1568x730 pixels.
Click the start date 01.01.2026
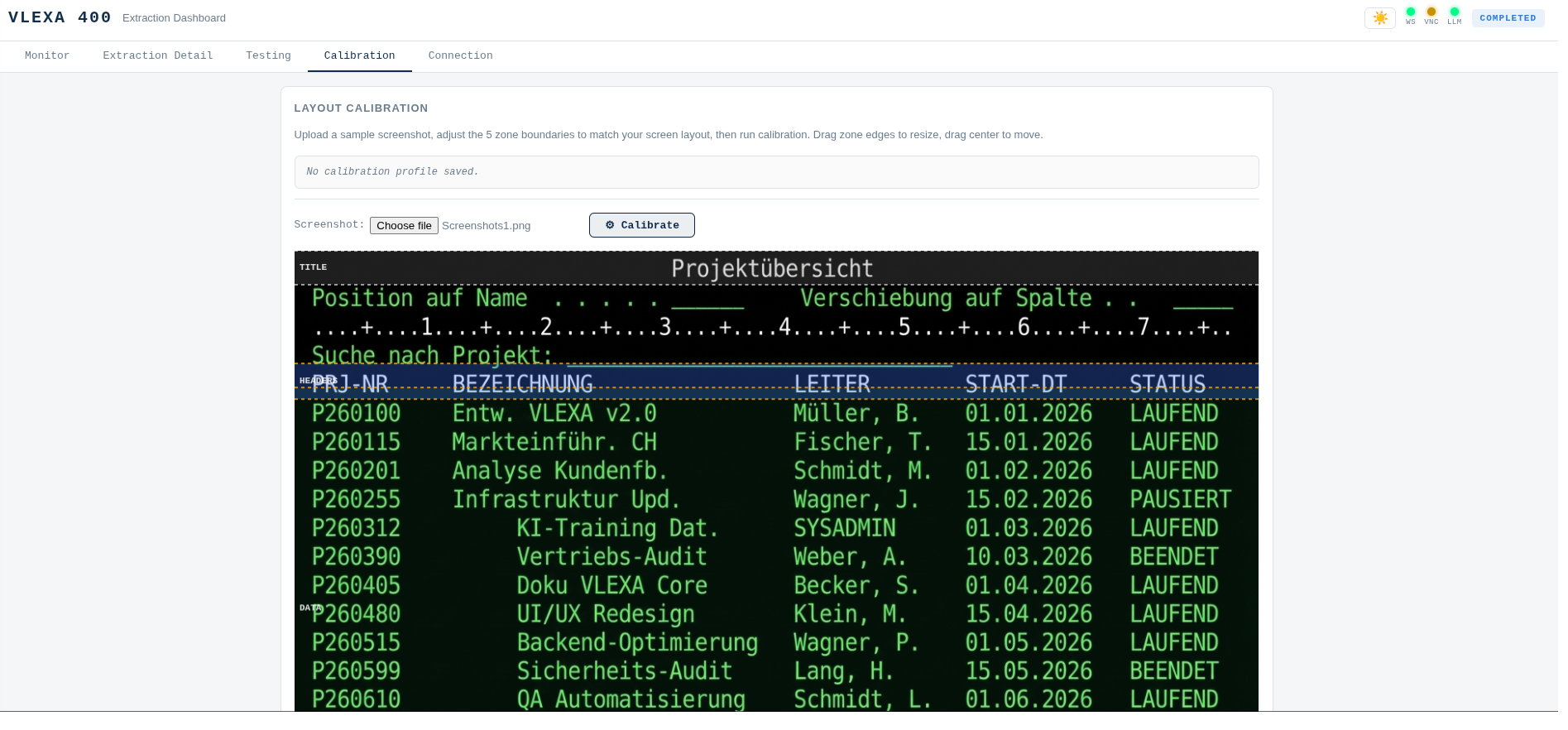[1029, 413]
